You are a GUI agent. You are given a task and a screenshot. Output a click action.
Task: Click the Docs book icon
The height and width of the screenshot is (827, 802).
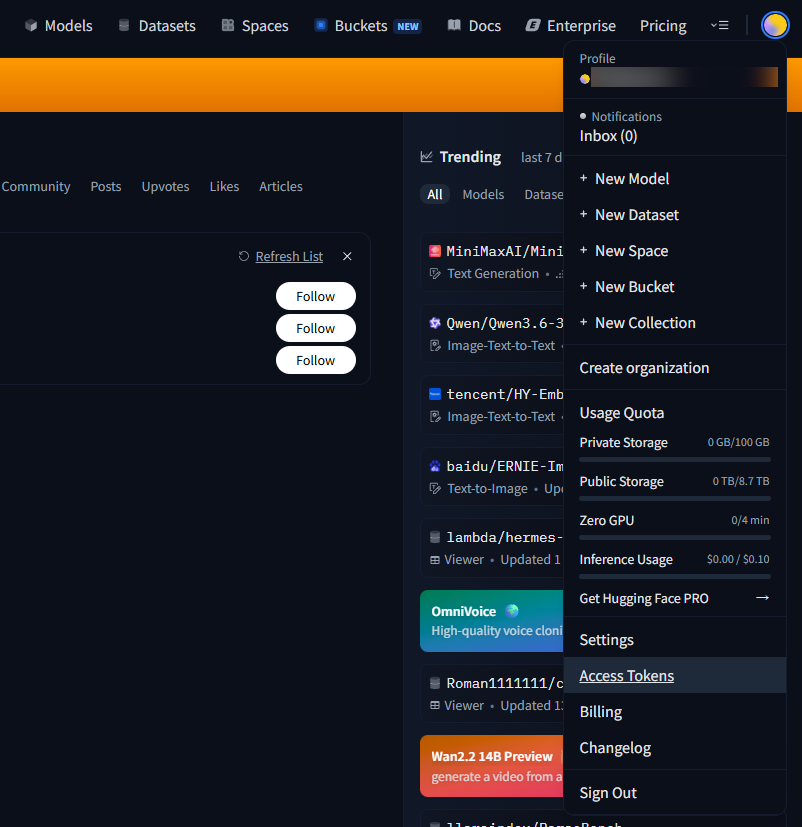point(454,26)
